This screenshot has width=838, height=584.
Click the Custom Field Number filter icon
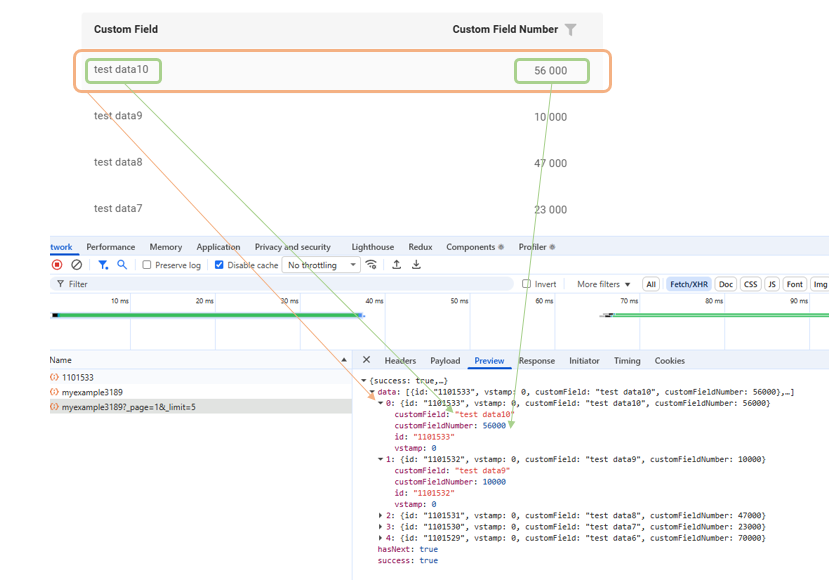coord(571,30)
